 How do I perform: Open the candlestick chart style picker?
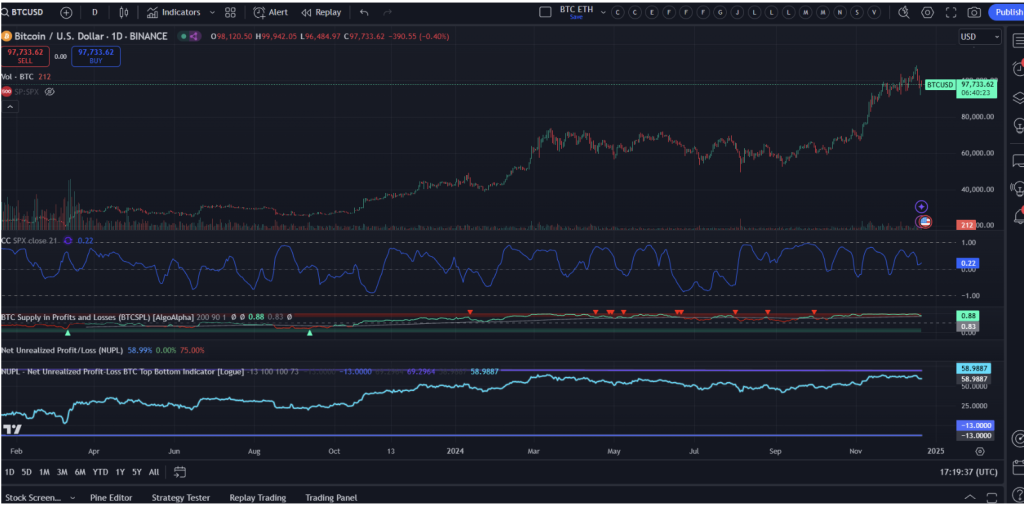124,13
